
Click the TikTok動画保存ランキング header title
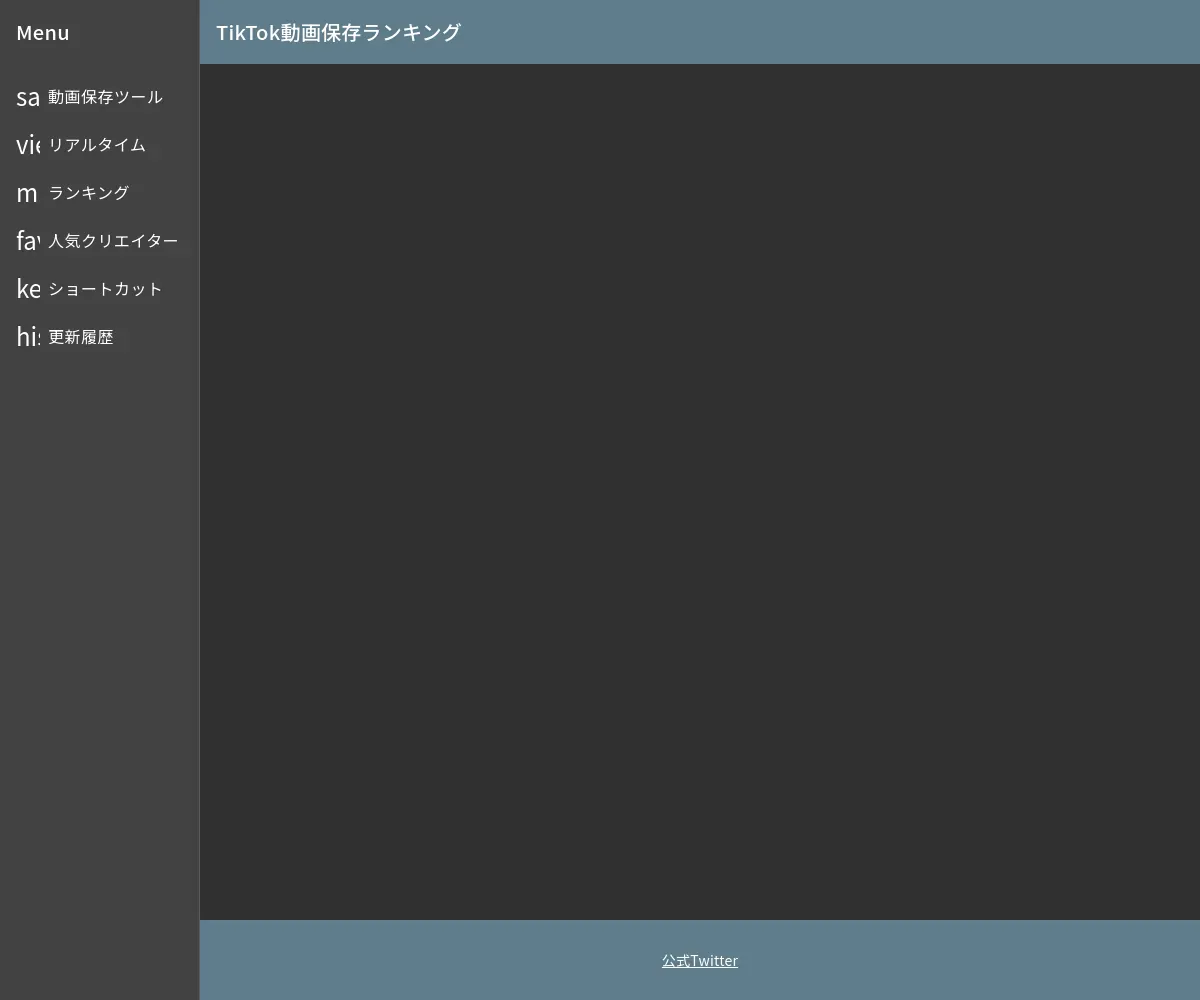click(338, 32)
